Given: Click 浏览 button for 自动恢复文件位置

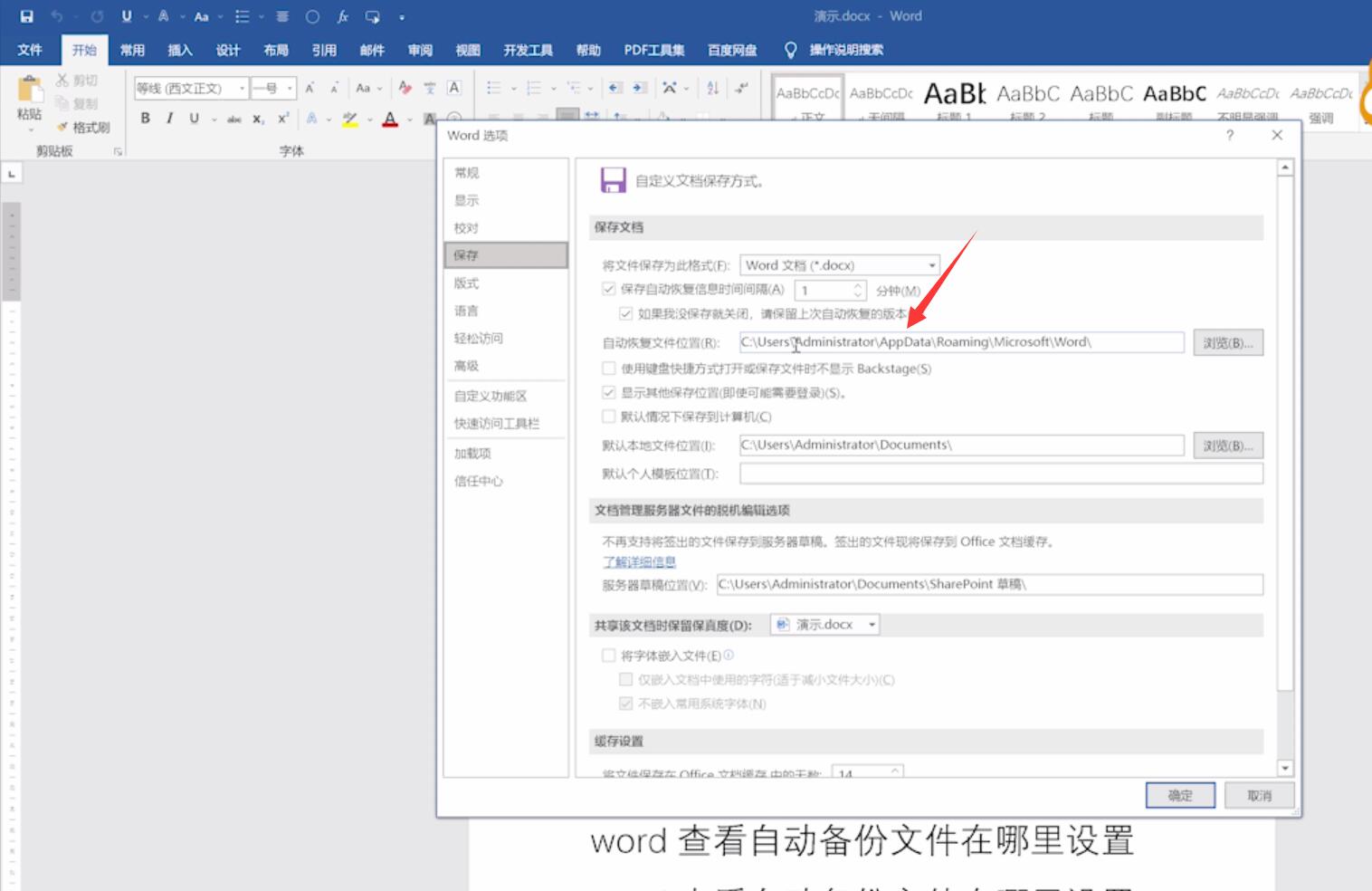Looking at the screenshot, I should tap(1228, 343).
